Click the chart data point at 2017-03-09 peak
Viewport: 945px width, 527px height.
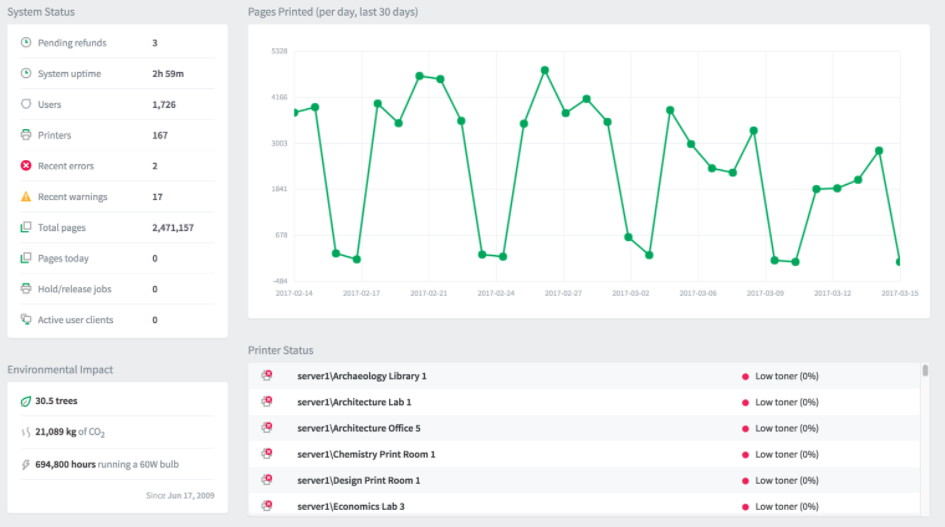(x=753, y=131)
